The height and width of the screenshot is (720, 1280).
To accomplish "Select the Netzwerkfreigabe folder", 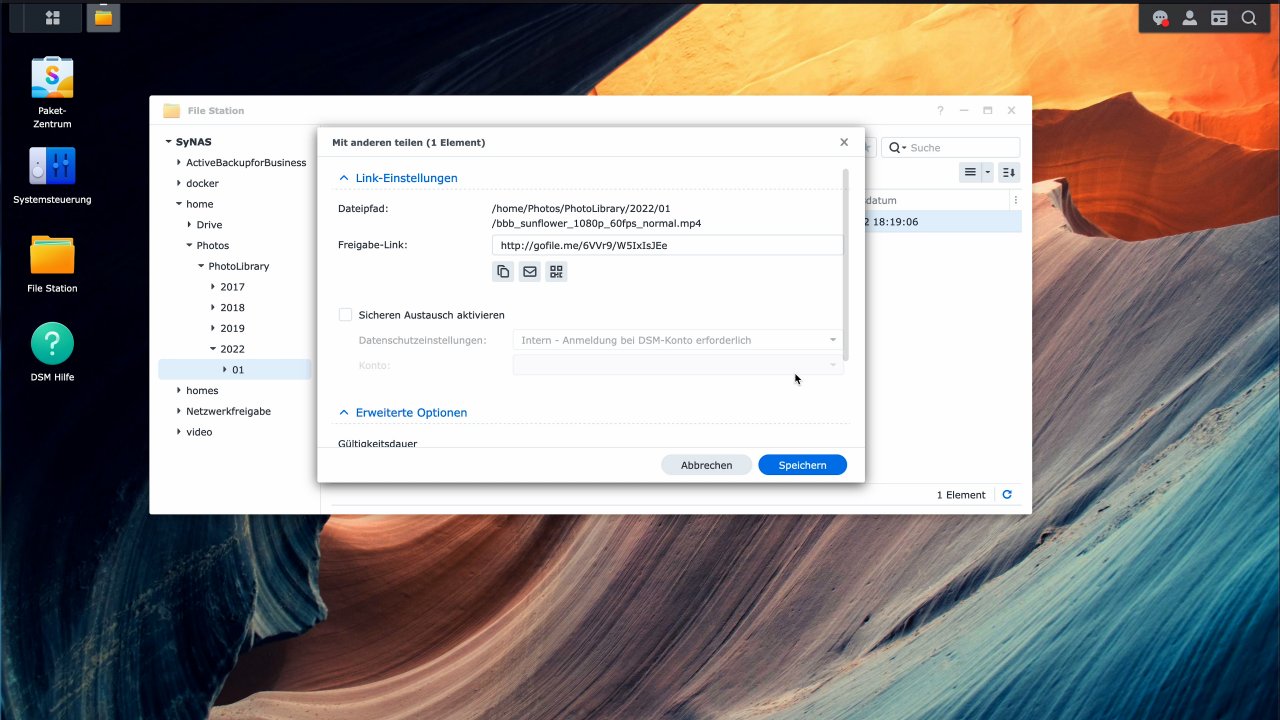I will [x=228, y=411].
